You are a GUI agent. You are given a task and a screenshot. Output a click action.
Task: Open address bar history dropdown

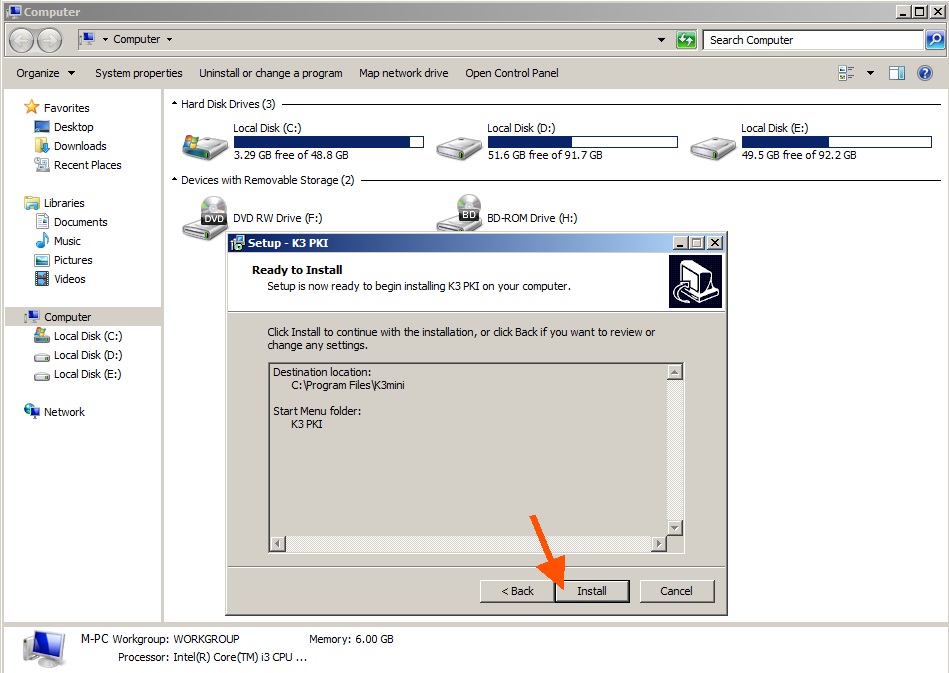662,40
